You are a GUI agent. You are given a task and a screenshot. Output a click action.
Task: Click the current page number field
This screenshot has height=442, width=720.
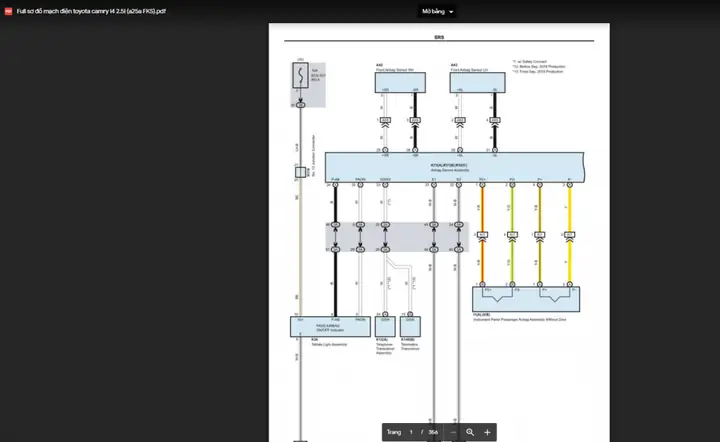click(411, 432)
